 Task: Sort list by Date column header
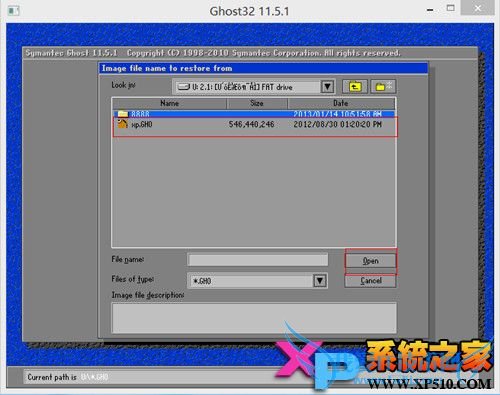341,103
